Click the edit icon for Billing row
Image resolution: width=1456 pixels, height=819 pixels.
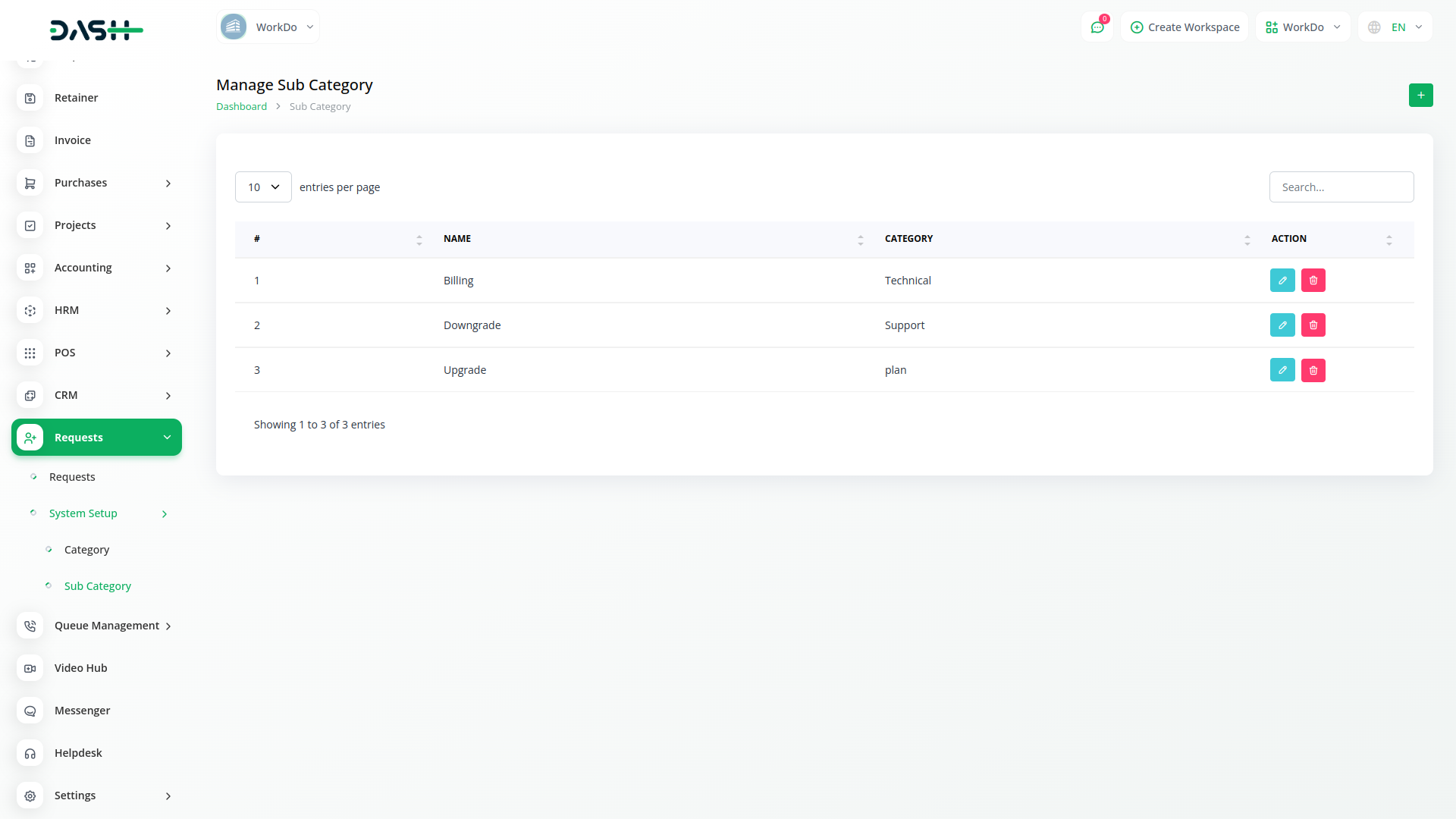[1282, 281]
